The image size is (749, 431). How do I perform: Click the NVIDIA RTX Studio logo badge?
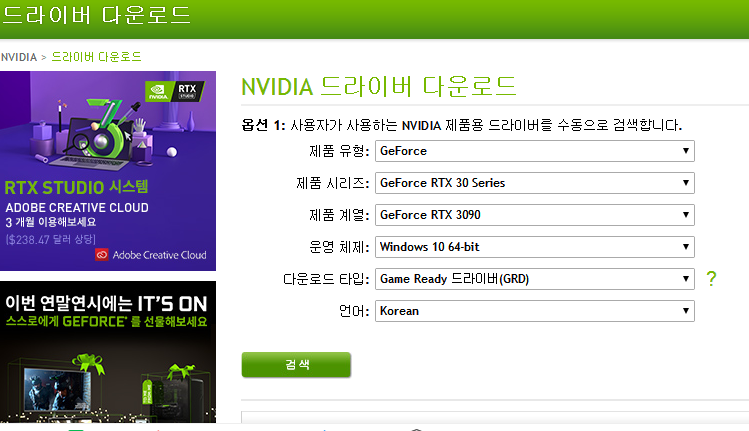coord(175,91)
